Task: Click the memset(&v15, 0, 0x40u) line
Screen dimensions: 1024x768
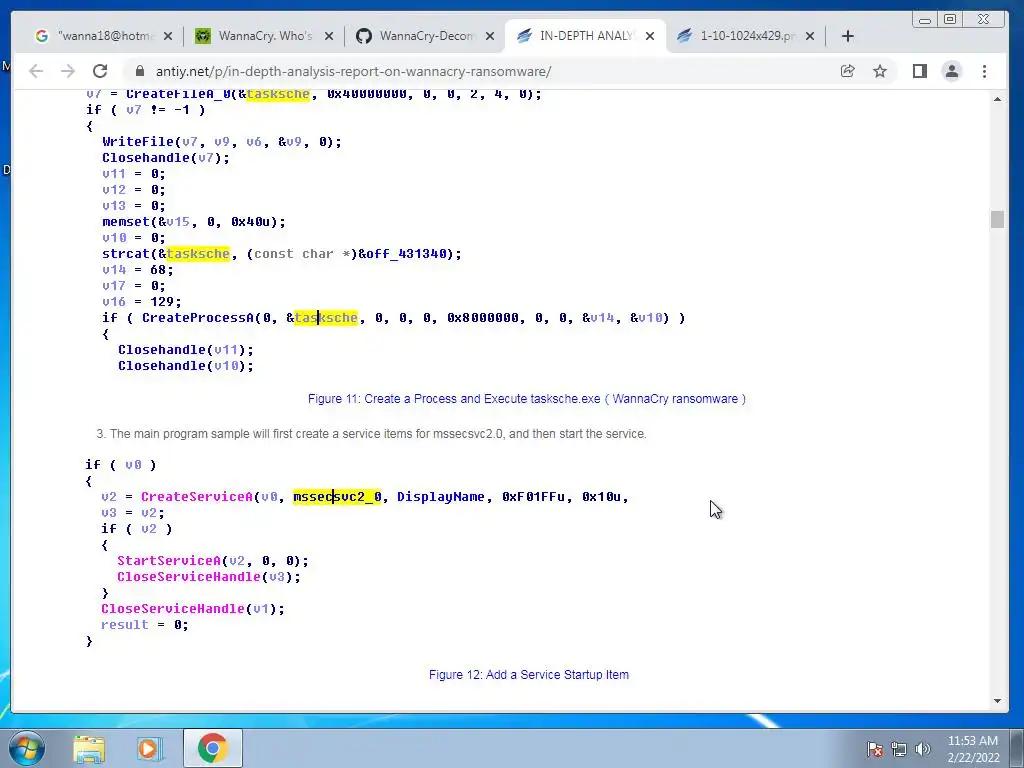Action: pos(194,222)
